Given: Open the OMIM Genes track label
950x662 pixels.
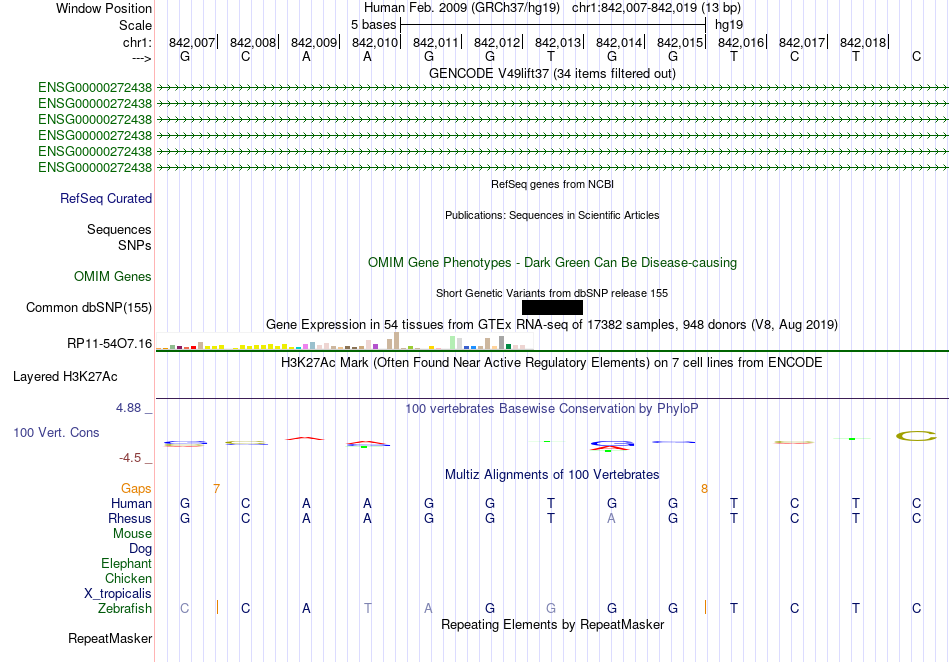Looking at the screenshot, I should click(x=113, y=276).
